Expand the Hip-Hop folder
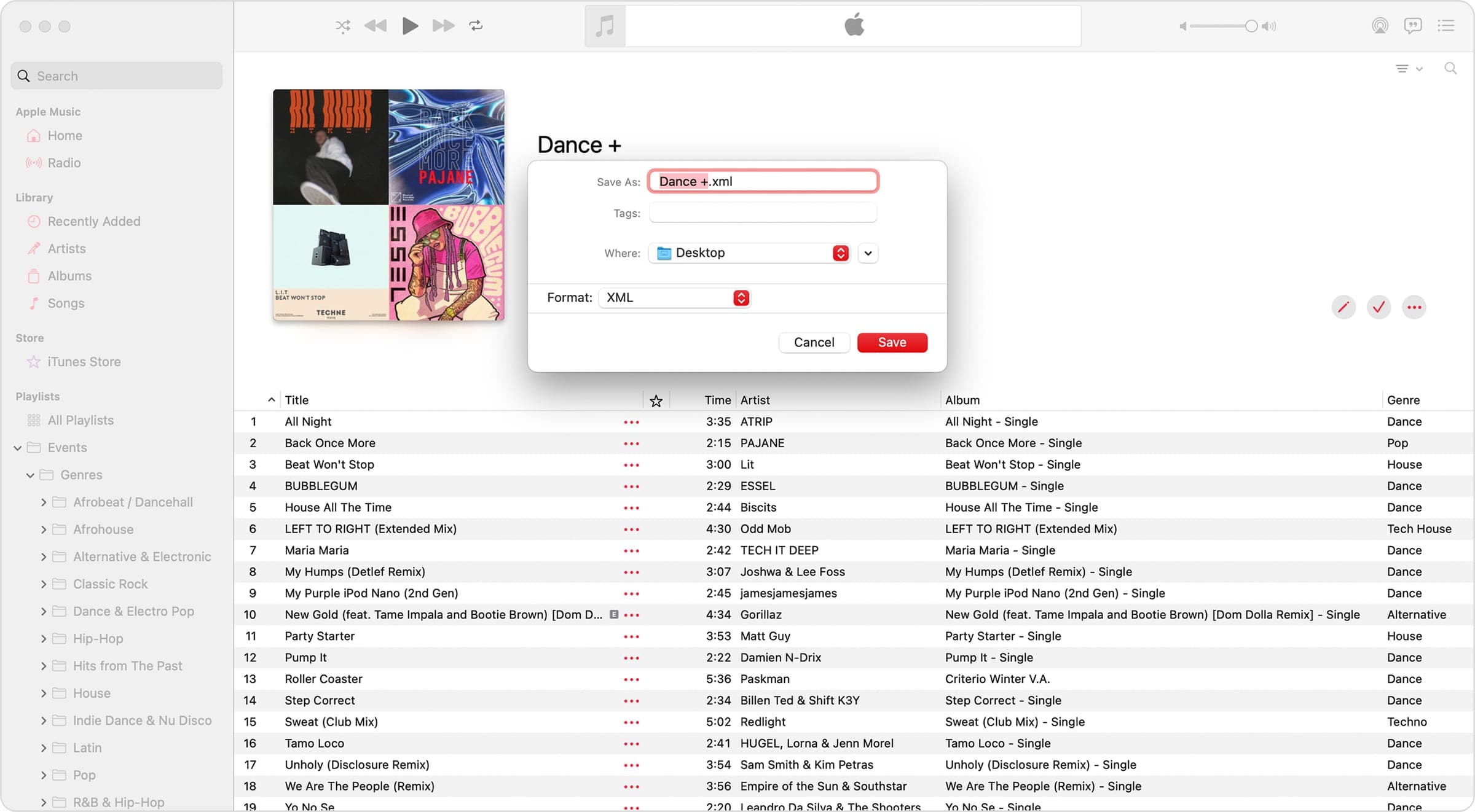Image resolution: width=1475 pixels, height=812 pixels. click(44, 639)
